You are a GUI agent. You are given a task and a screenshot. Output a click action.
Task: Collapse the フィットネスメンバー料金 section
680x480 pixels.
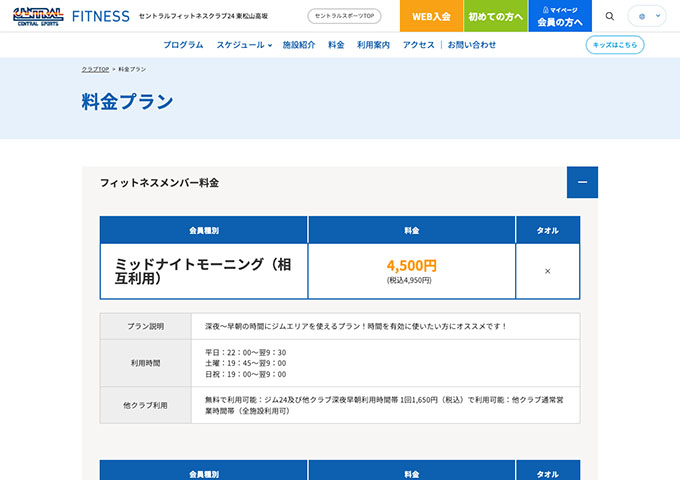pyautogui.click(x=582, y=182)
